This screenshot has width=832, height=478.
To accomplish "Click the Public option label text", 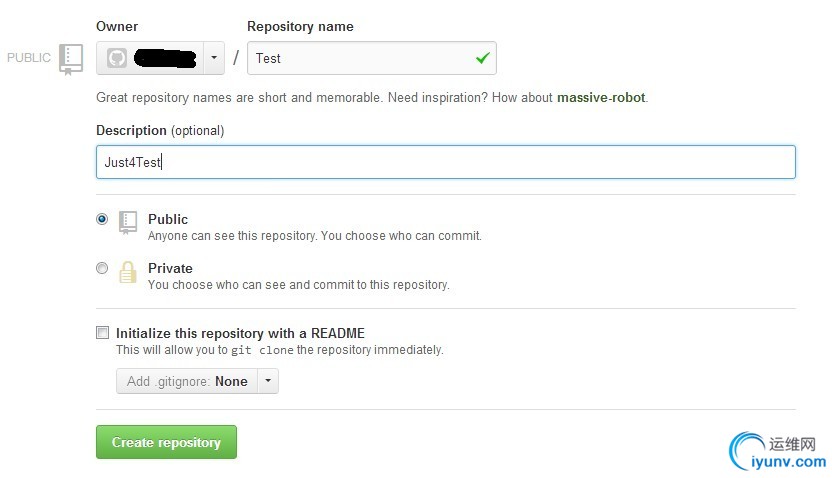I will pos(168,219).
